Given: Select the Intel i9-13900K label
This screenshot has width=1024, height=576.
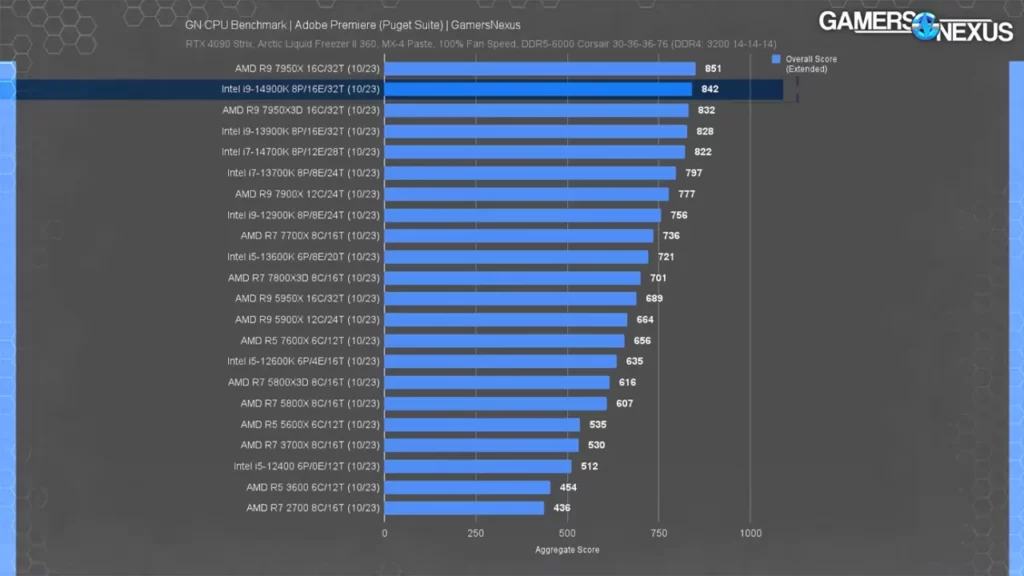Looking at the screenshot, I should point(300,131).
